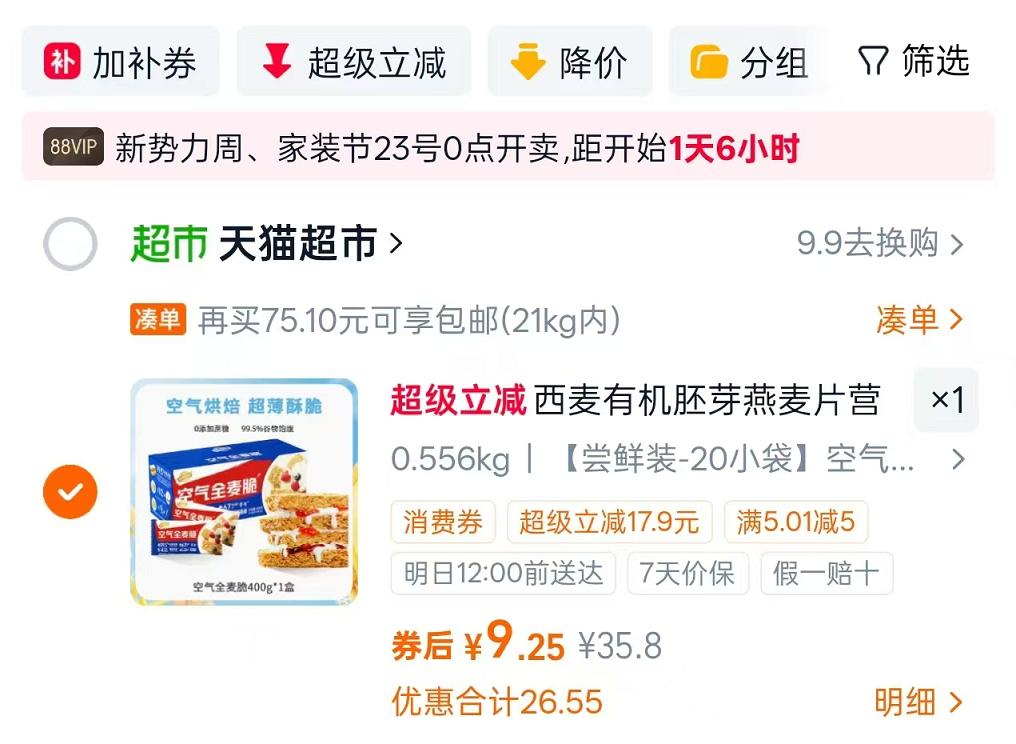Uncheck the 西麦燕麦片 item checkbox
Image resolution: width=1016 pixels, height=744 pixels.
(x=70, y=491)
